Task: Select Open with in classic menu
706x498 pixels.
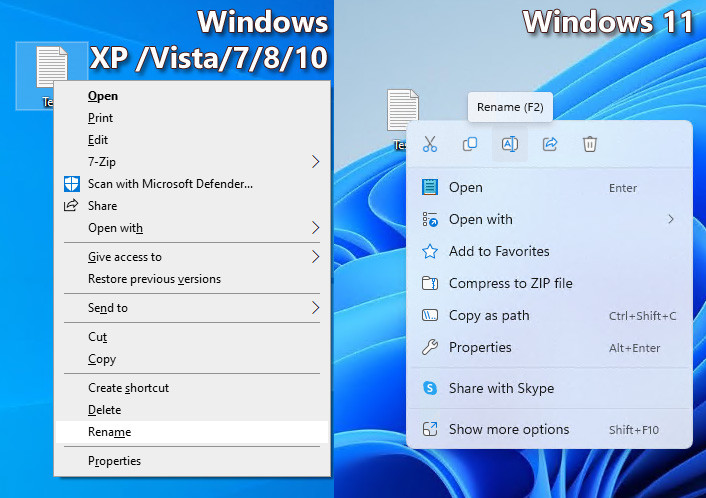Action: click(192, 228)
